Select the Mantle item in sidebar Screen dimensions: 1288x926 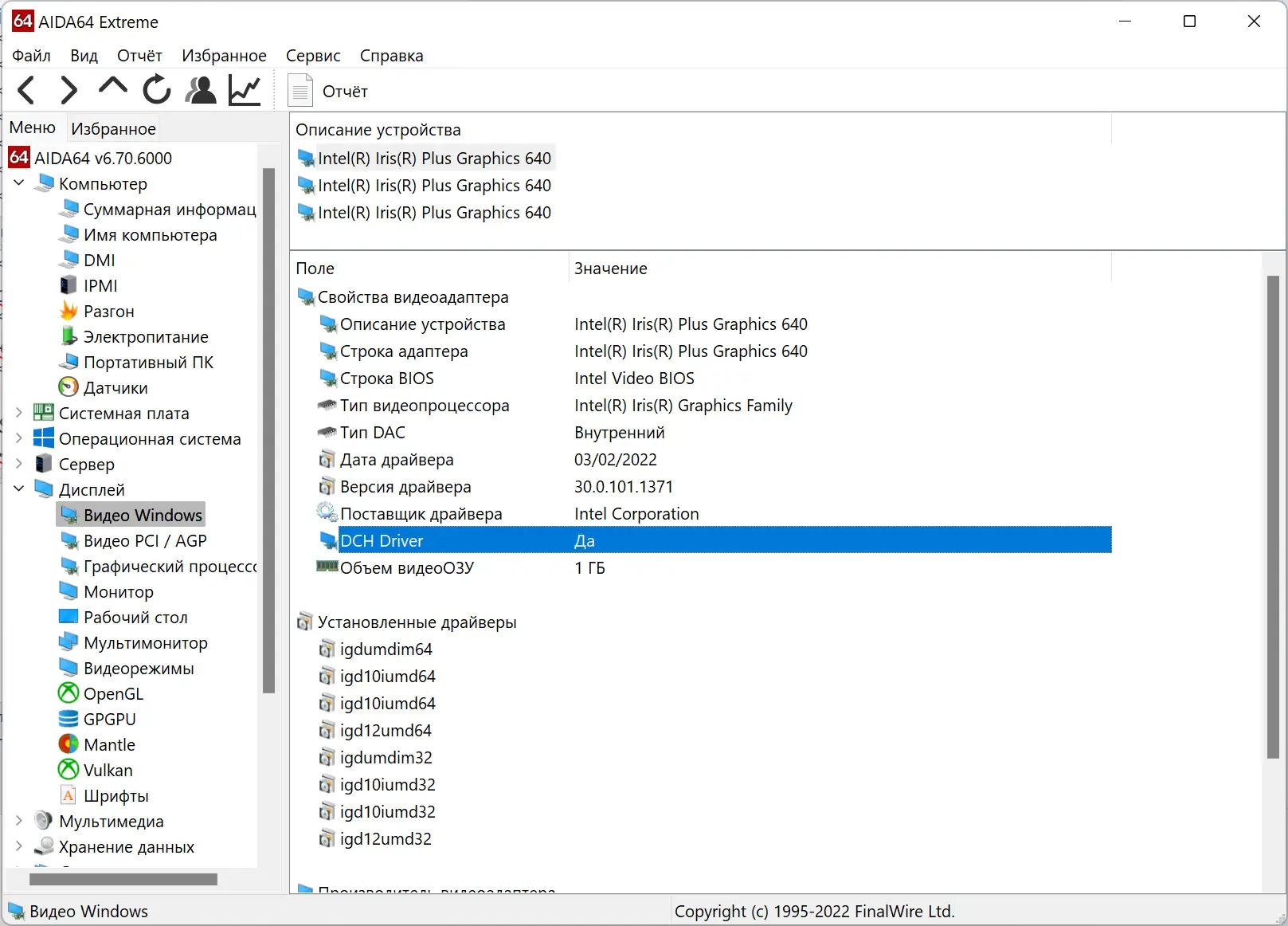coord(109,744)
